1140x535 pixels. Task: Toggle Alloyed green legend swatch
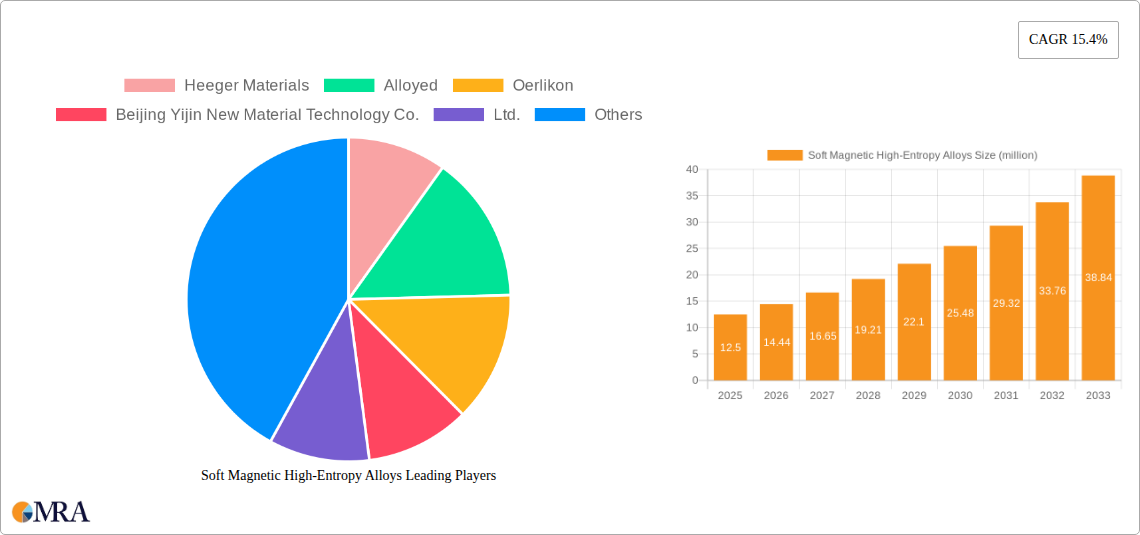pyautogui.click(x=349, y=86)
